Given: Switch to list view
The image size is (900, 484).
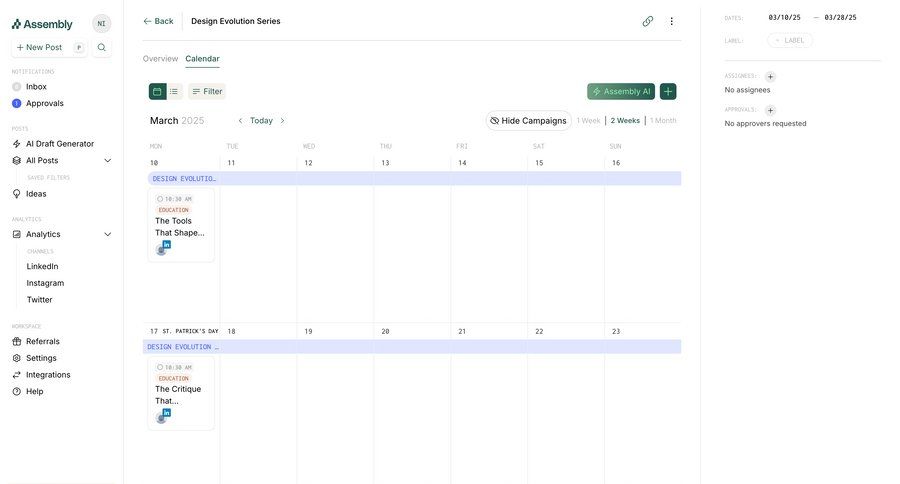Looking at the screenshot, I should [x=174, y=91].
